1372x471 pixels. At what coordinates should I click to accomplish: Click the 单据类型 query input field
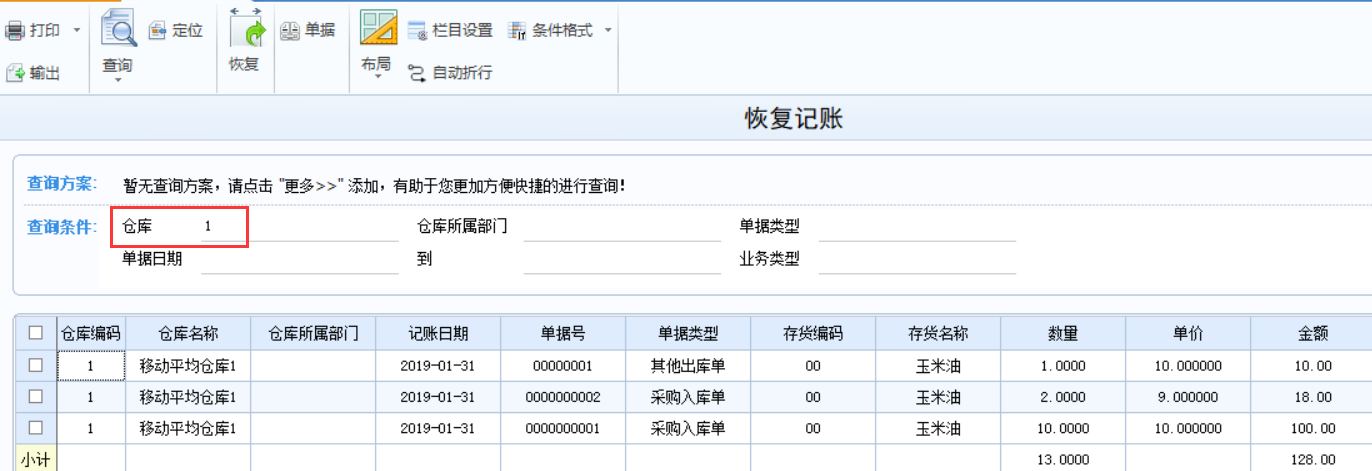(x=916, y=228)
